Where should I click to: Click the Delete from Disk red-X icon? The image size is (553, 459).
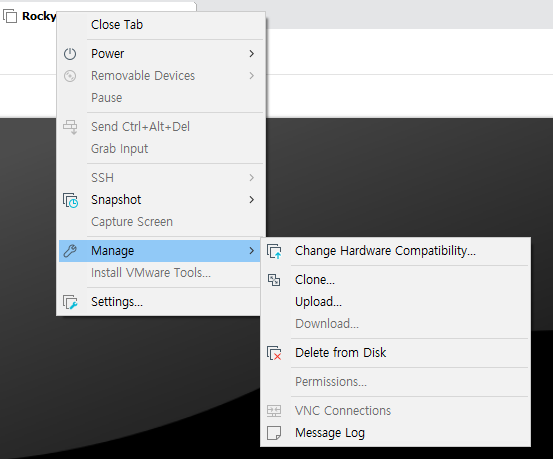(274, 353)
